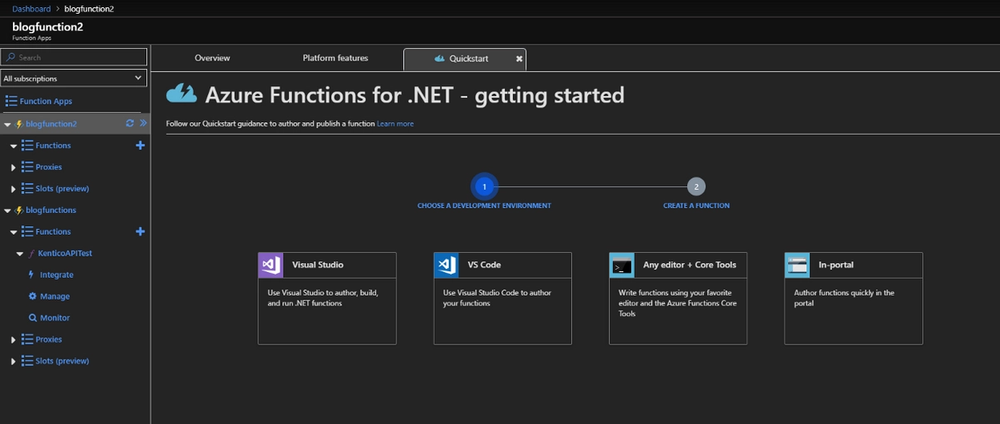This screenshot has height=424, width=1000.
Task: Choose the VS Code icon
Action: (447, 265)
